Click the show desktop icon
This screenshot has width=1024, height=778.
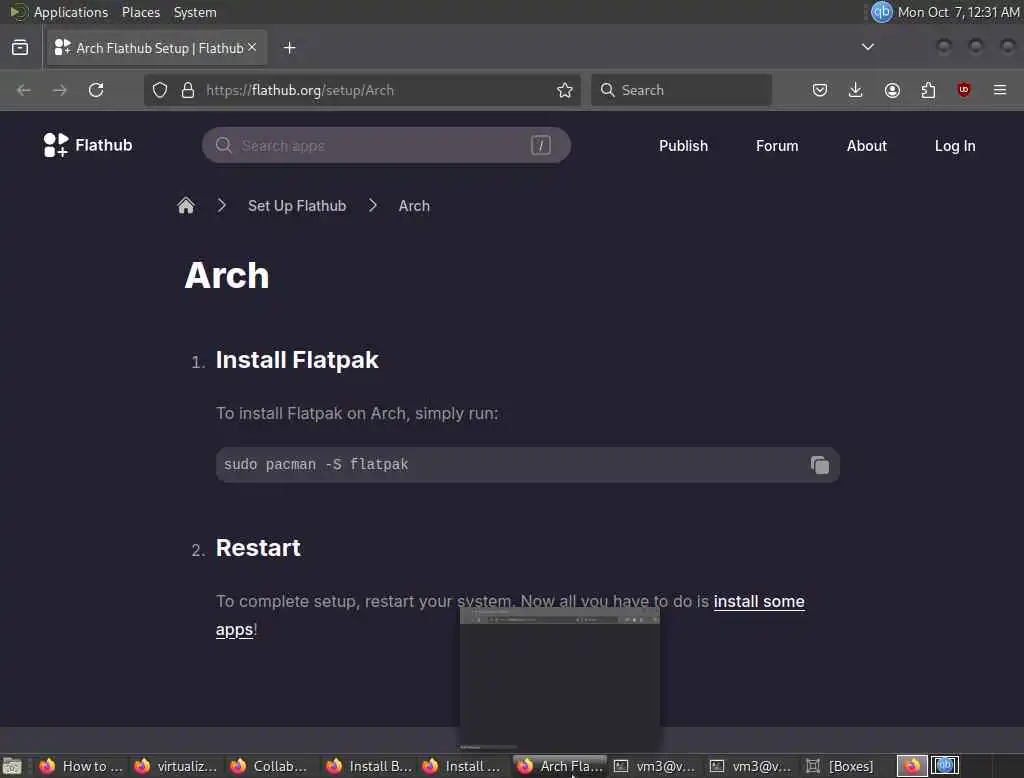pos(12,766)
